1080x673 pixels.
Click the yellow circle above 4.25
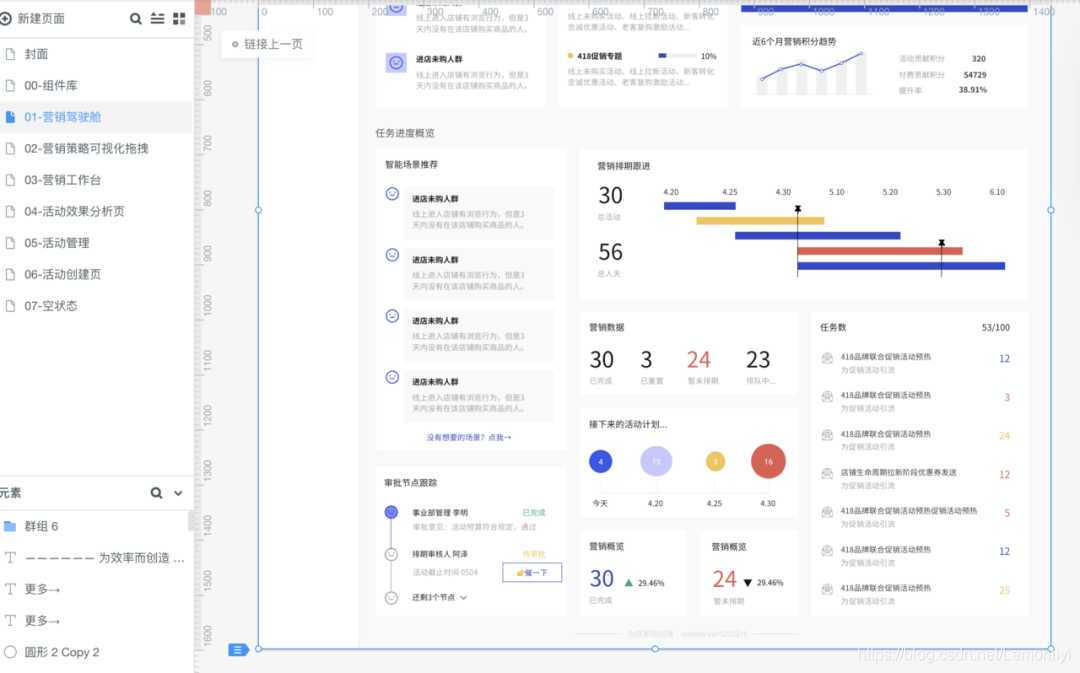[x=716, y=462]
